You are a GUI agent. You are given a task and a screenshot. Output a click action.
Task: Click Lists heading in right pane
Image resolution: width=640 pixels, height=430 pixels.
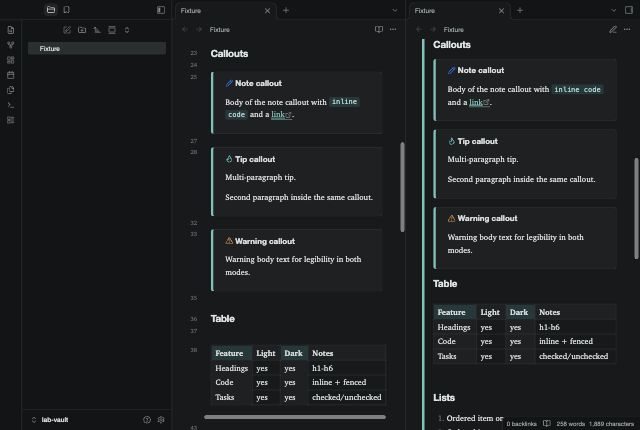(444, 397)
